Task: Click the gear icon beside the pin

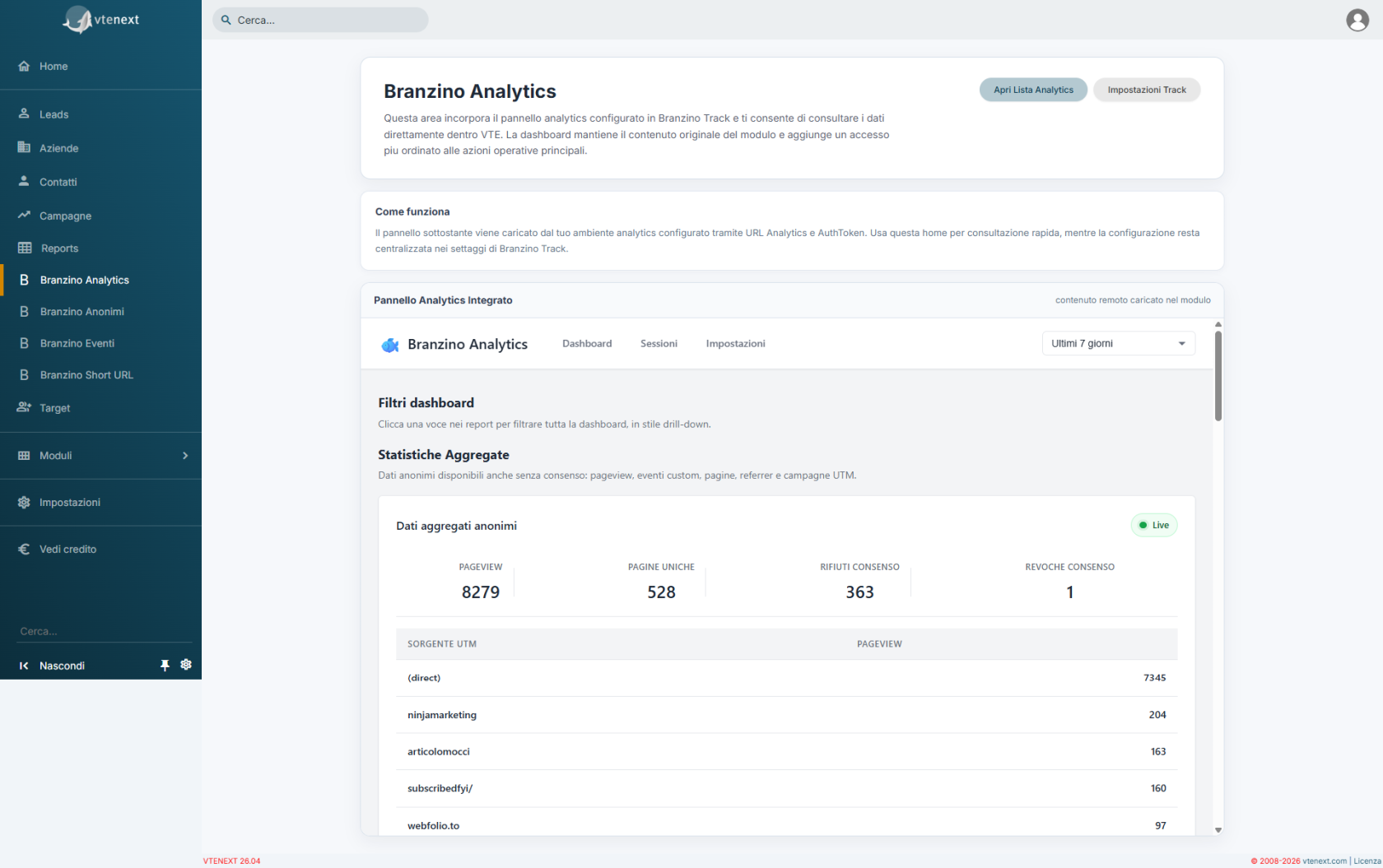Action: click(x=186, y=664)
